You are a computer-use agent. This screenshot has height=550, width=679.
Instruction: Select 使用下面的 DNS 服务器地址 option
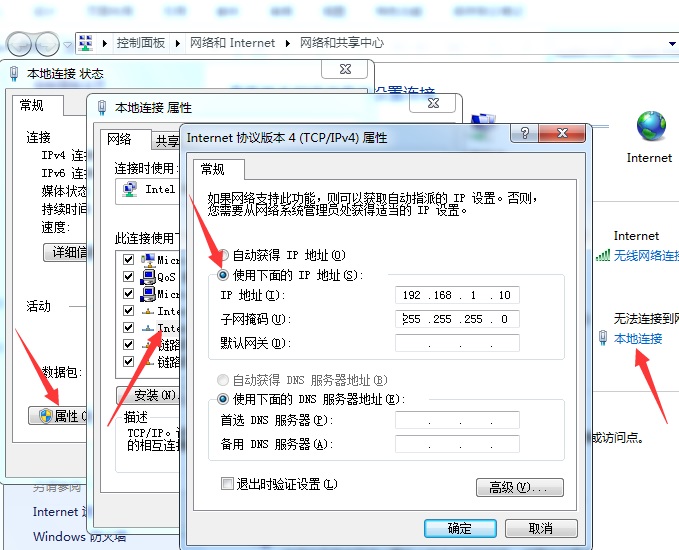(224, 399)
